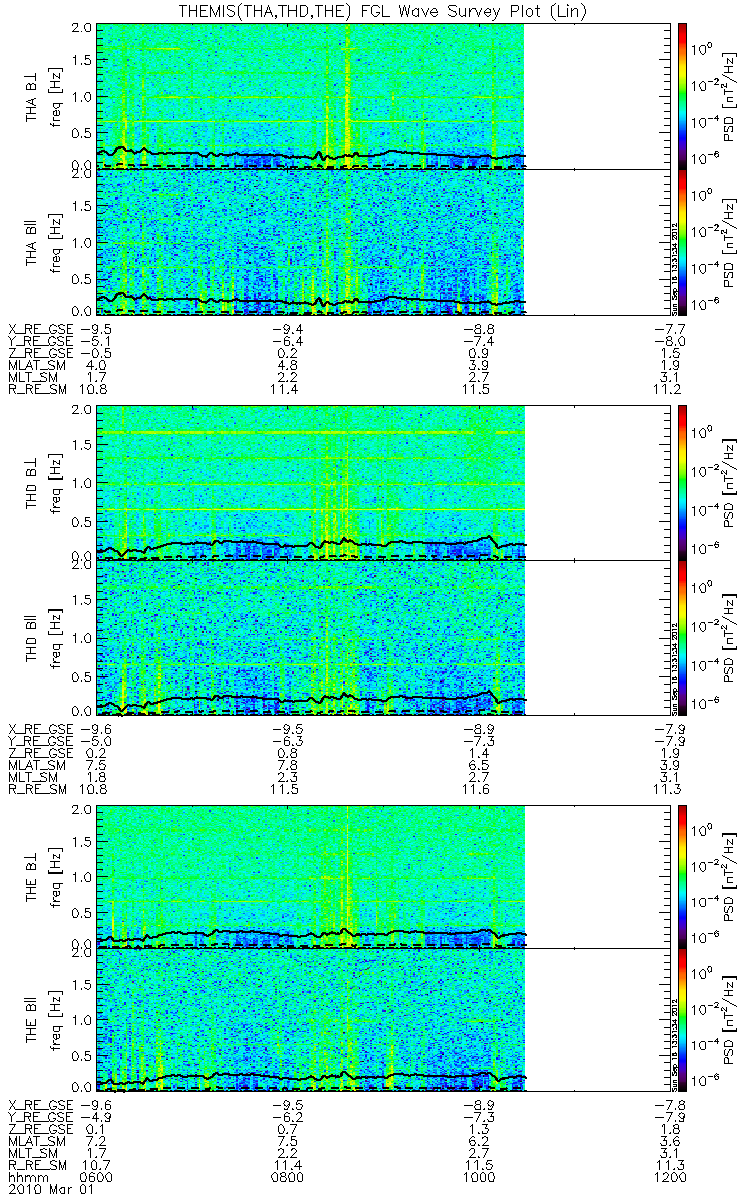The width and height of the screenshot is (750, 1200).
Task: Click the PSD color bar beside THD B-perpendicular
Action: [682, 483]
